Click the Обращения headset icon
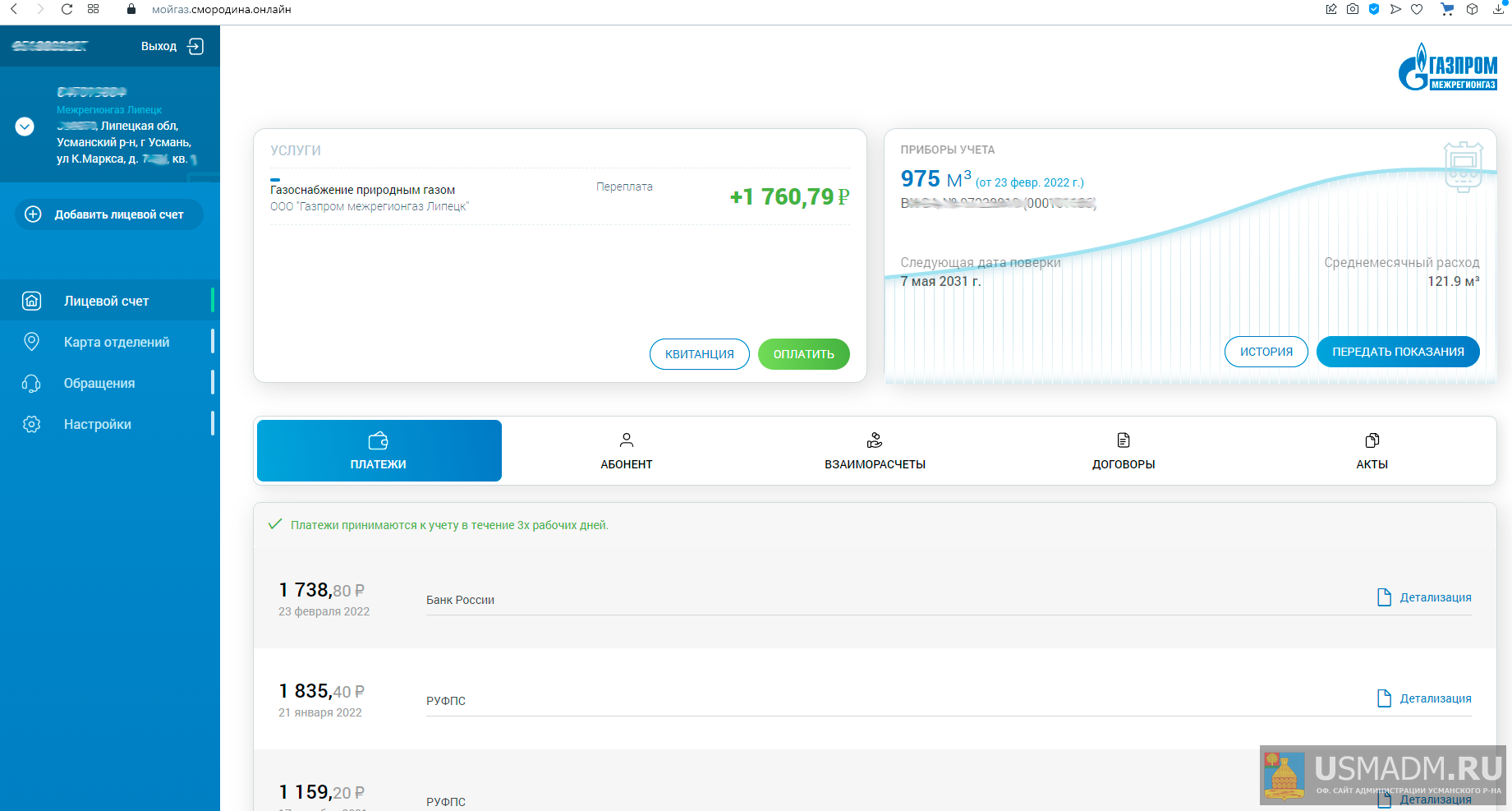1512x811 pixels. (x=31, y=383)
